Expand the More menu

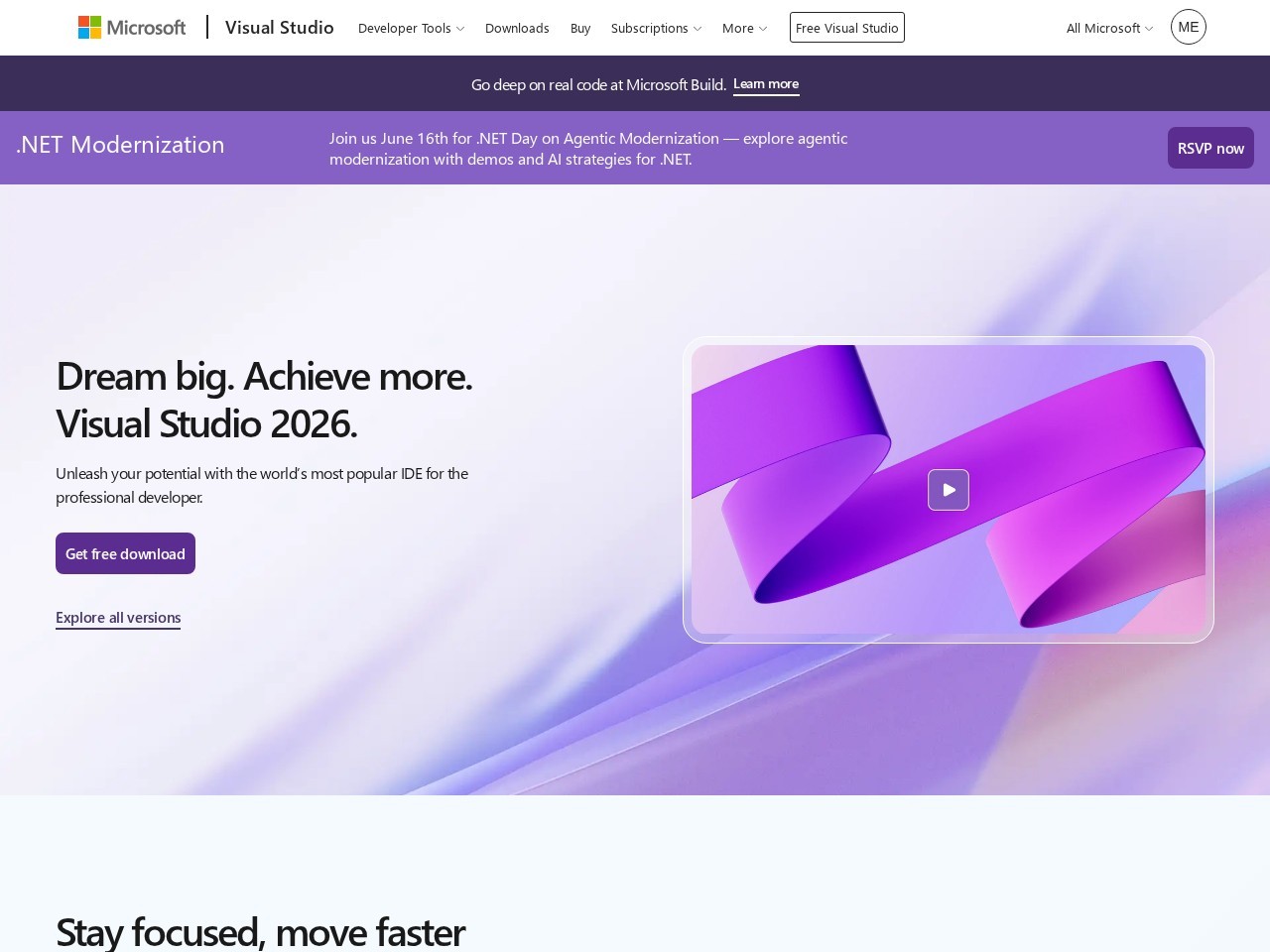[744, 28]
